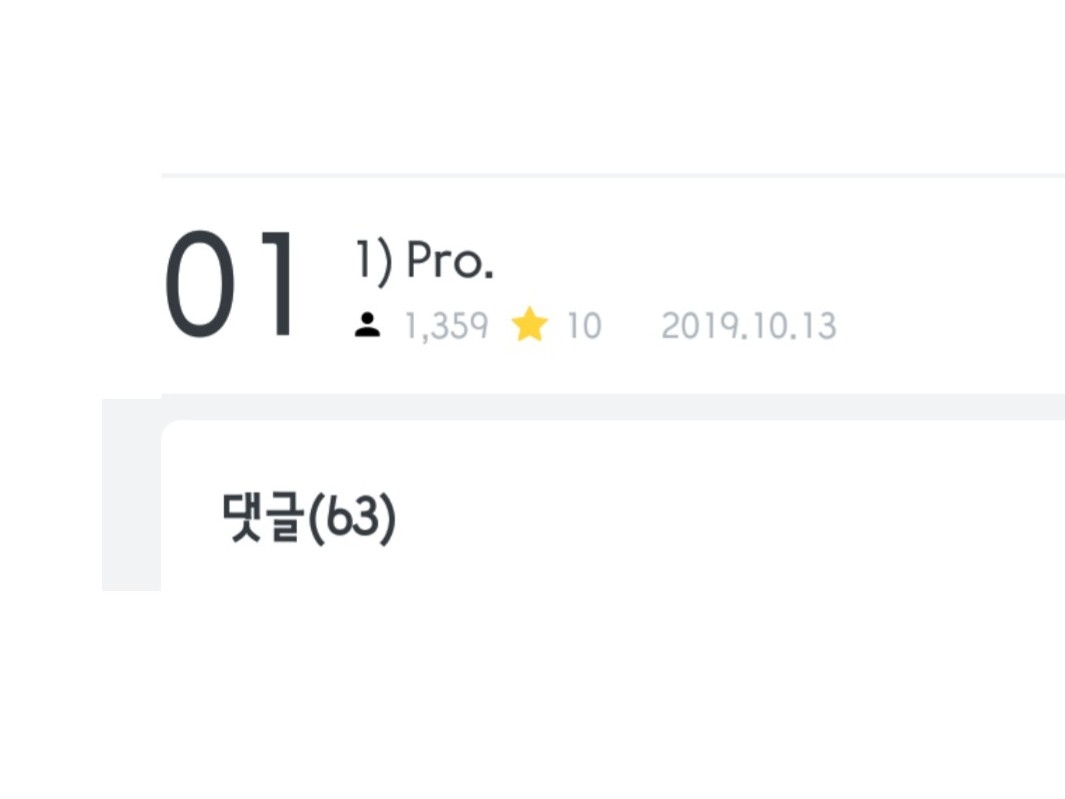The height and width of the screenshot is (799, 1065).
Task: Click blank white area below the comments card
Action: point(532,693)
